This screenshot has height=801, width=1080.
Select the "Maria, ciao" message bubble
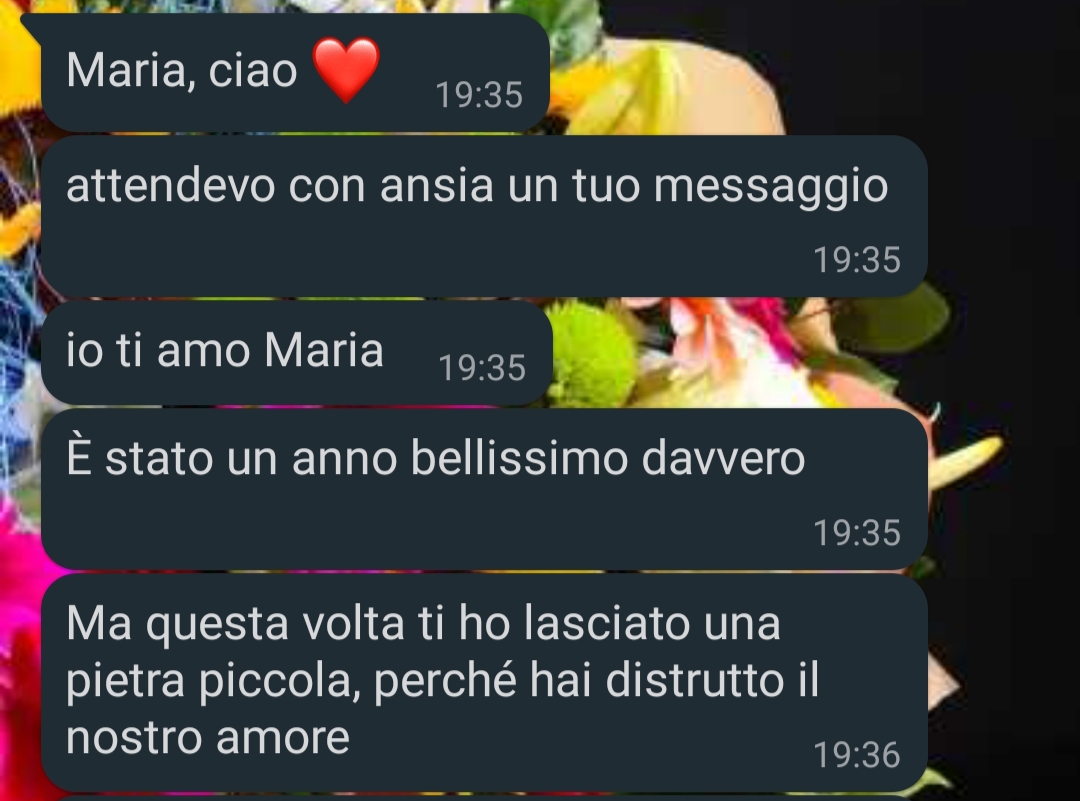[x=295, y=72]
